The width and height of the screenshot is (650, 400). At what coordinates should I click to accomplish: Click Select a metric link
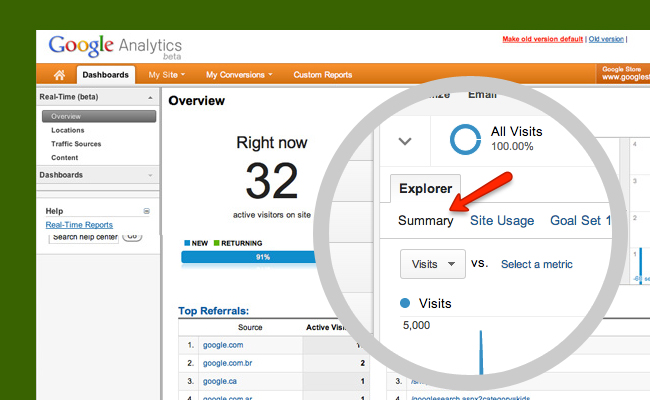click(x=536, y=264)
